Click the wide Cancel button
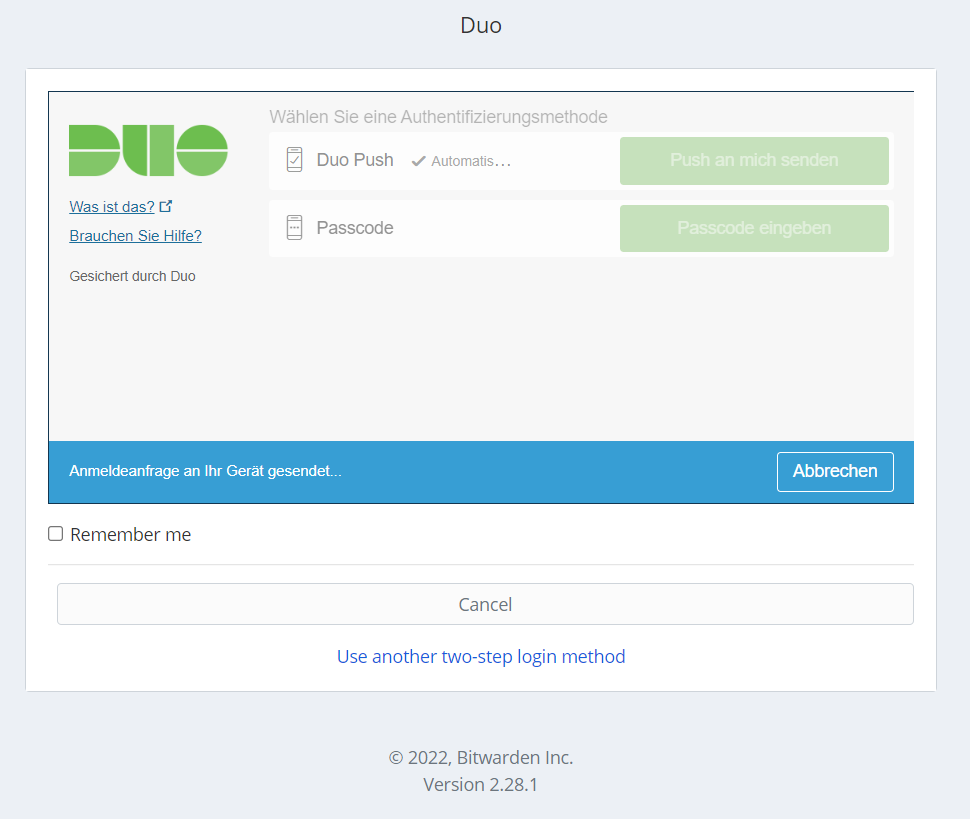 click(x=485, y=604)
